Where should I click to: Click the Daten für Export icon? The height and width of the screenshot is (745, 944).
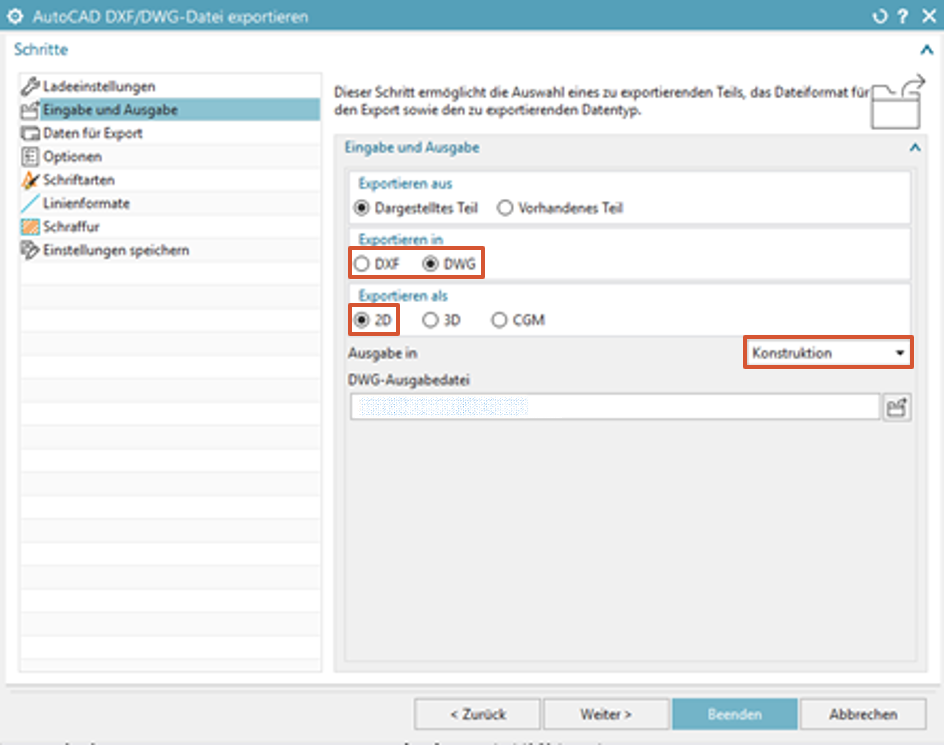(x=31, y=133)
